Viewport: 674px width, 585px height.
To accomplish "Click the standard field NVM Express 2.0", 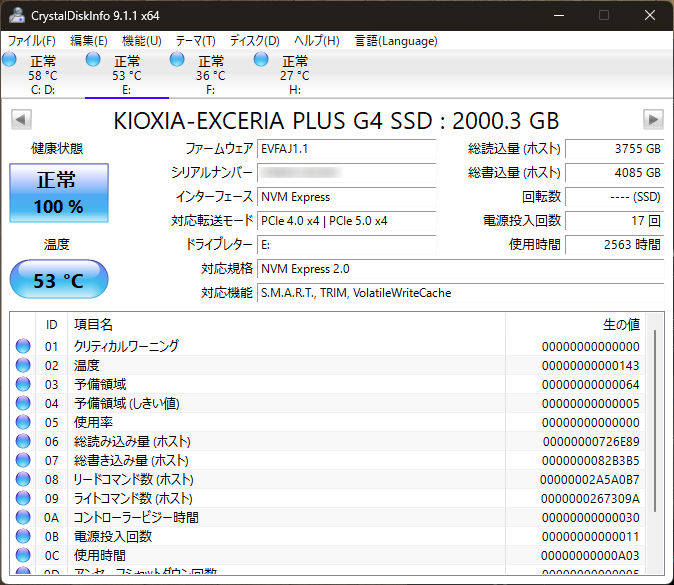I will (461, 269).
